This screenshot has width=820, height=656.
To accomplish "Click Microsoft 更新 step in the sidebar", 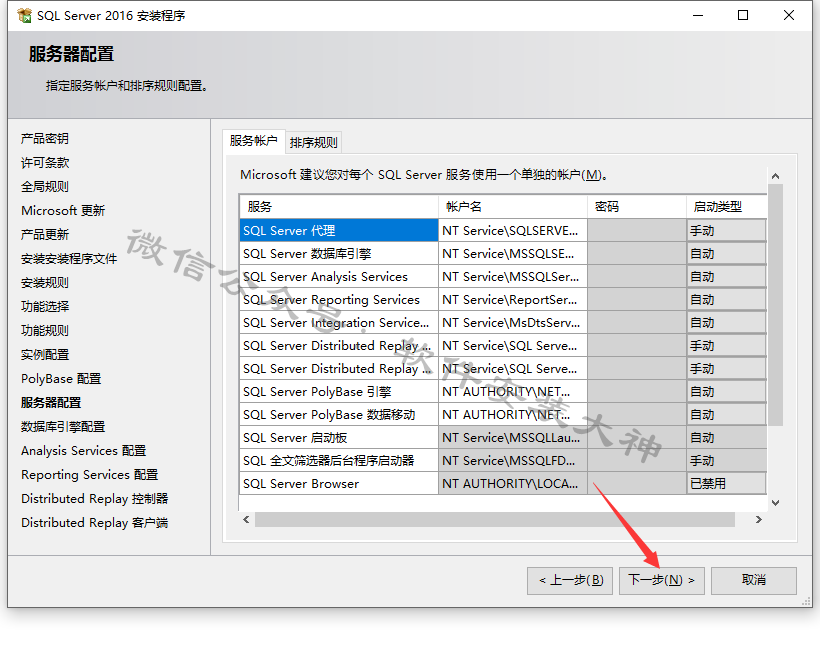I will coord(63,211).
